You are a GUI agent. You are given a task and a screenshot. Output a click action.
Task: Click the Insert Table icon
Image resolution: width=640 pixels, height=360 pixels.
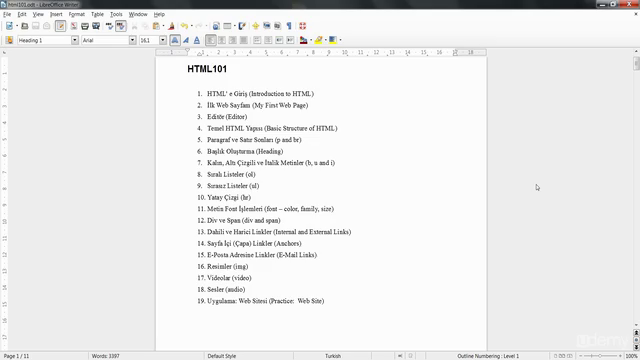[227, 26]
